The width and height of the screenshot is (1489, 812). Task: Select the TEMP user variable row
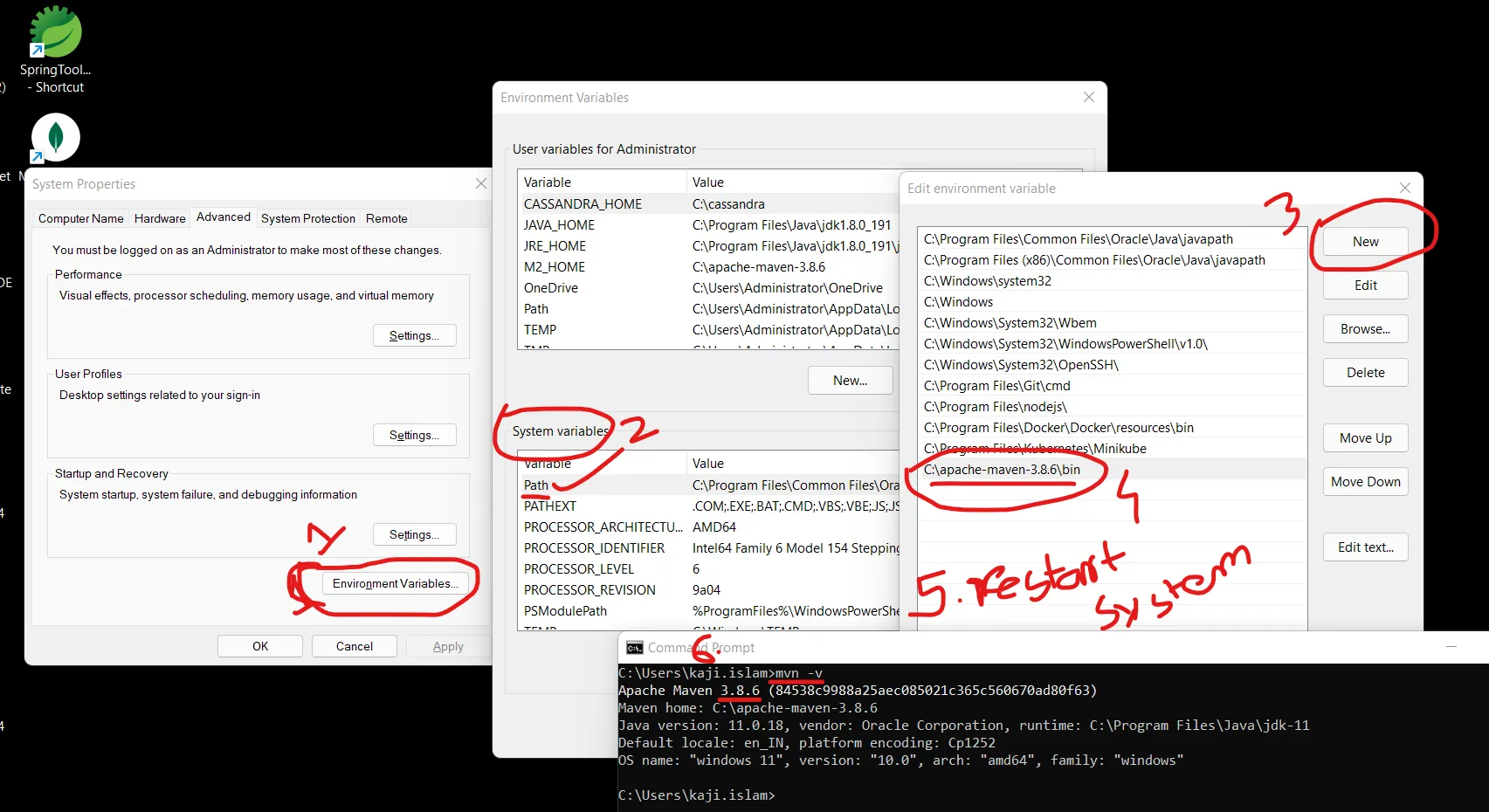click(708, 330)
